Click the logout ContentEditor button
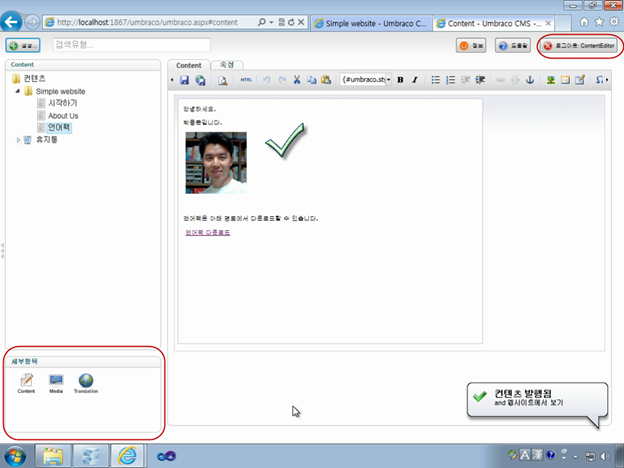The width and height of the screenshot is (624, 468). (x=579, y=45)
